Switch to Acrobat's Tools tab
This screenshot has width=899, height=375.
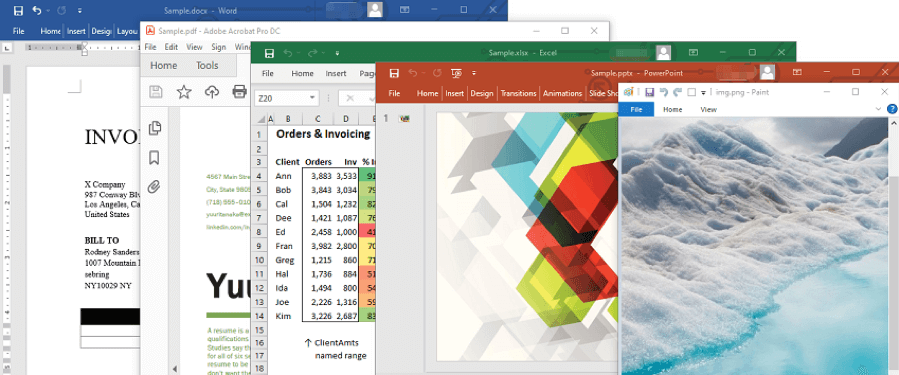coord(207,65)
